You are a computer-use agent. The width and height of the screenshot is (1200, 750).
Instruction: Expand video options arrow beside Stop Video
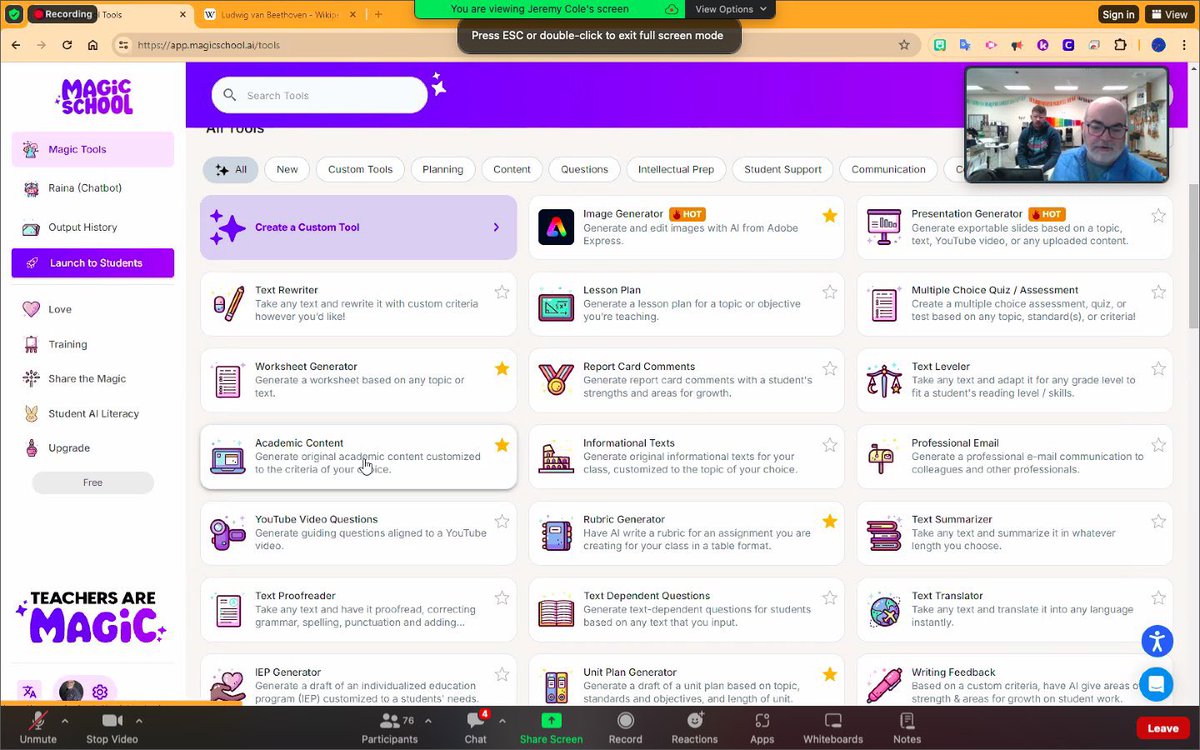point(140,720)
